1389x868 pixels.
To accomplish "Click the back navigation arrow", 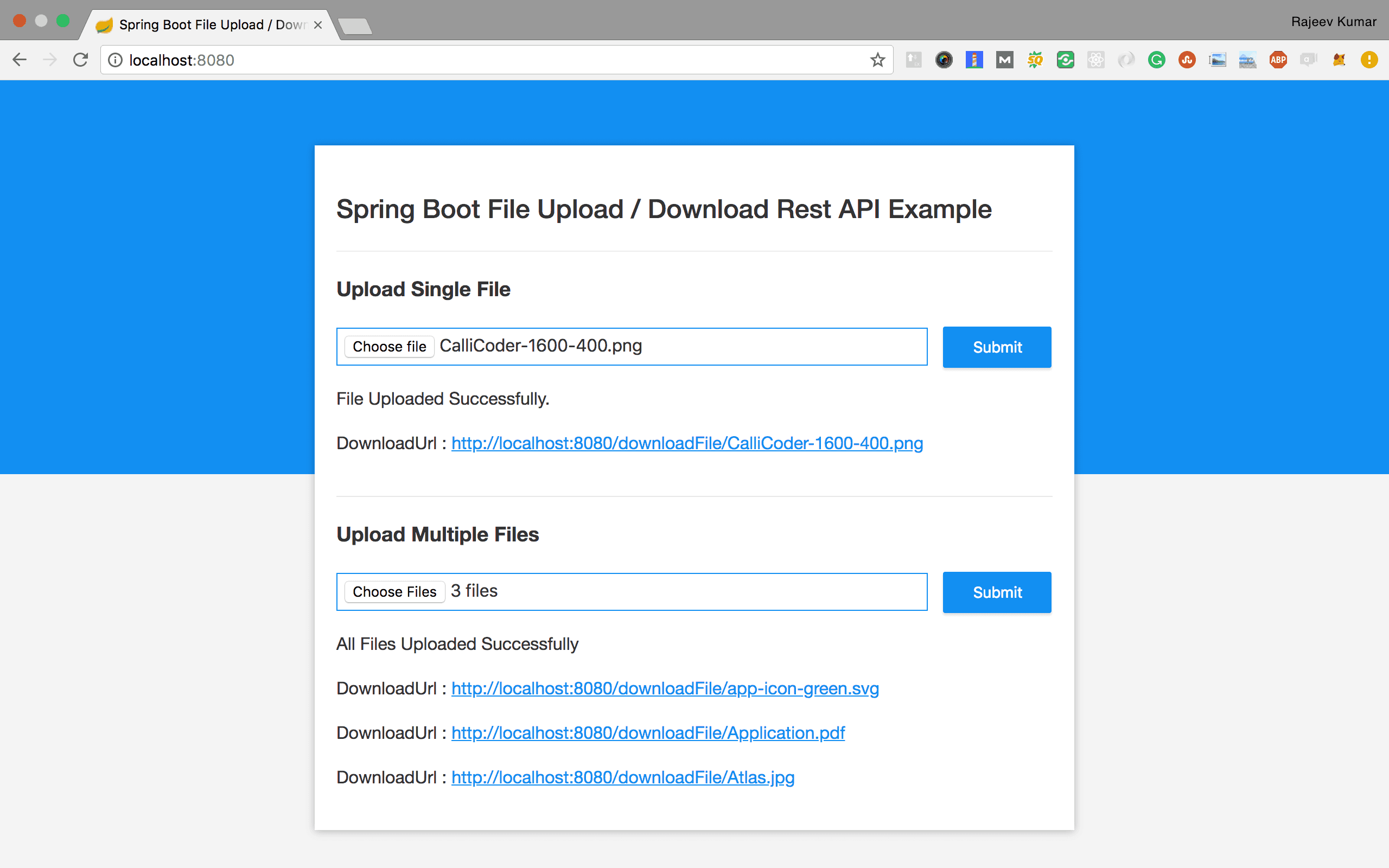I will (22, 60).
